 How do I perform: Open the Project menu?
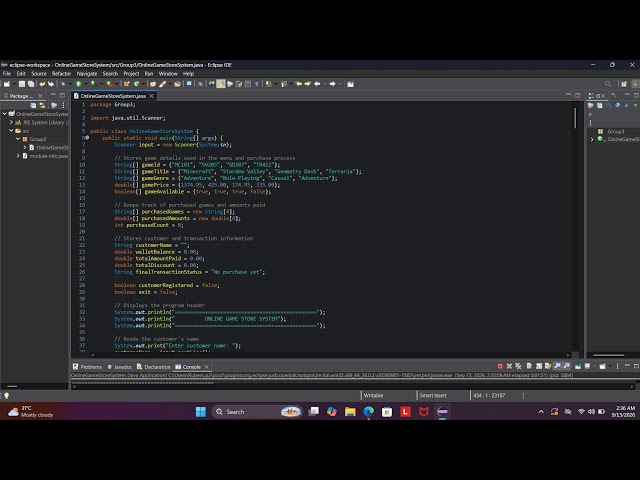pos(131,74)
